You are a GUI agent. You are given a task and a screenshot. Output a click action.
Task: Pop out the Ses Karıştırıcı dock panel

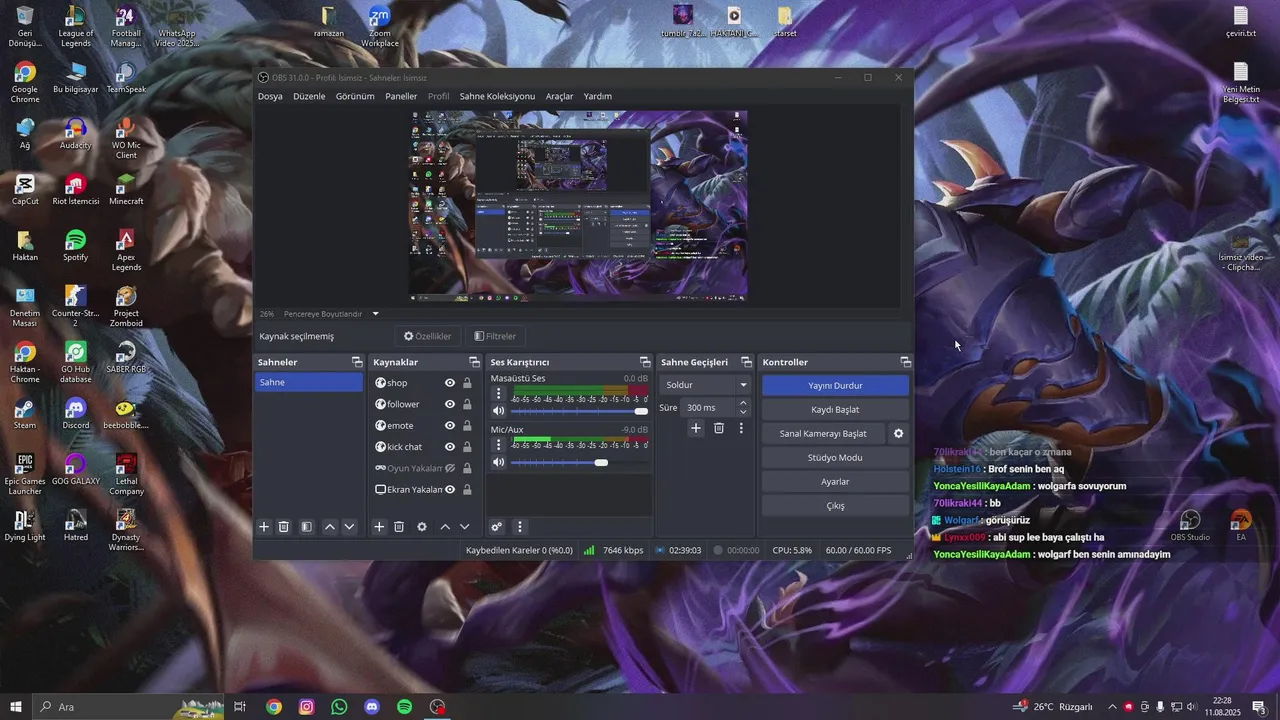[x=645, y=362]
